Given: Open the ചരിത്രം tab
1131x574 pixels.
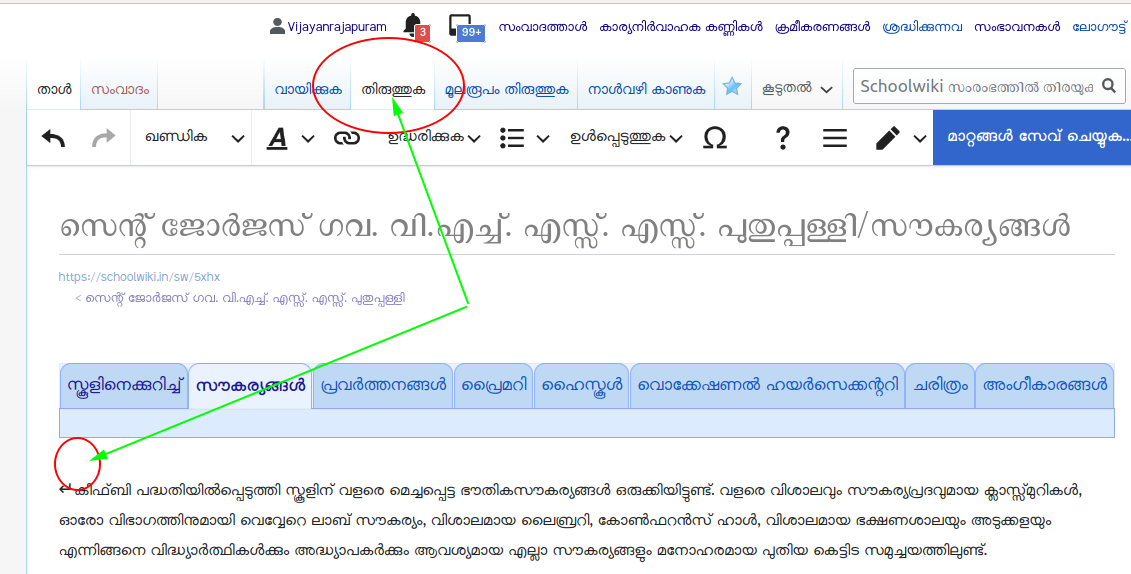Looking at the screenshot, I should click(x=941, y=385).
